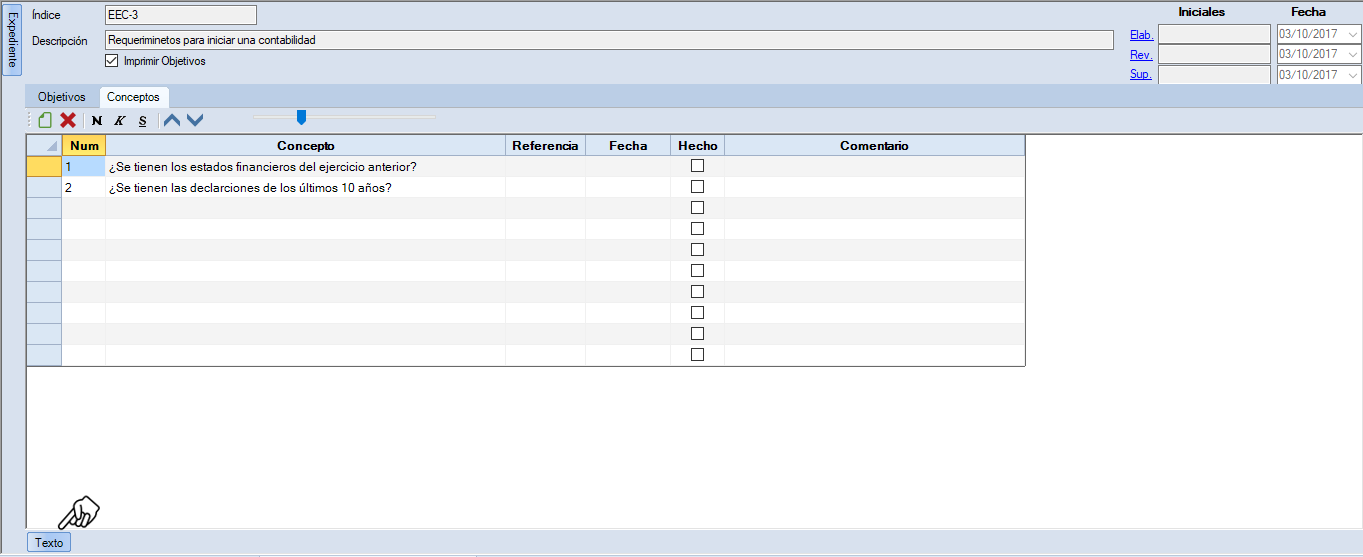The image size is (1363, 557).
Task: Uncheck the Imprimir Objetivos checkbox
Action: pos(112,61)
